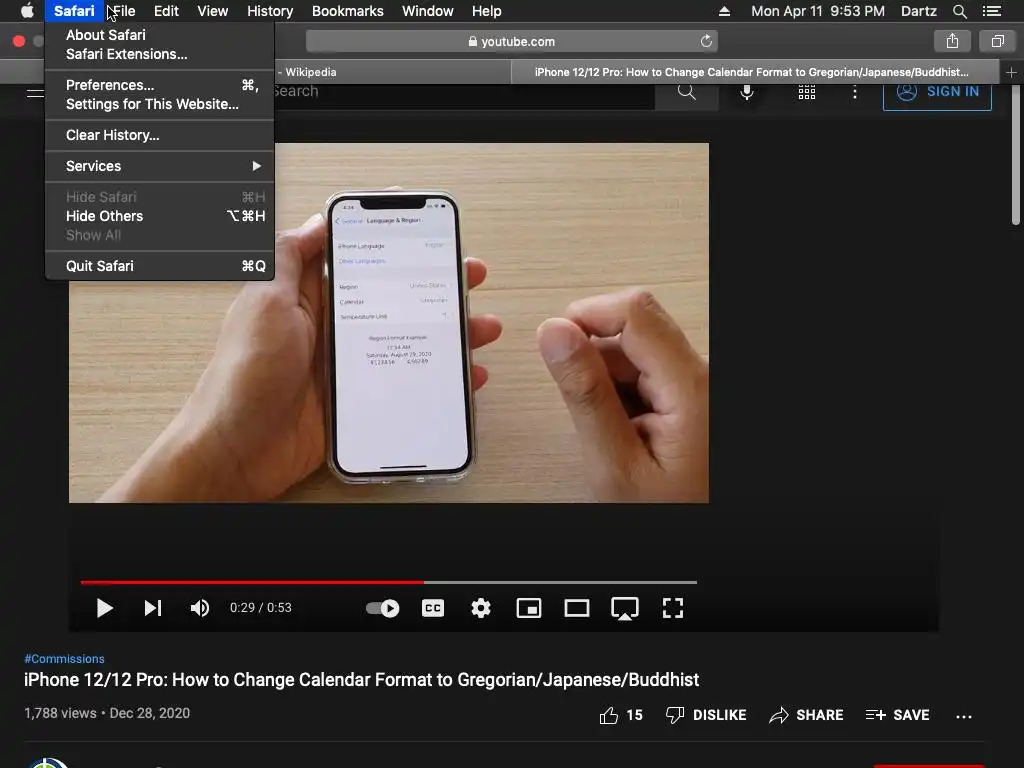Screen dimensions: 1024x768
Task: Click the page vertical scrollbar
Action: 1016,157
